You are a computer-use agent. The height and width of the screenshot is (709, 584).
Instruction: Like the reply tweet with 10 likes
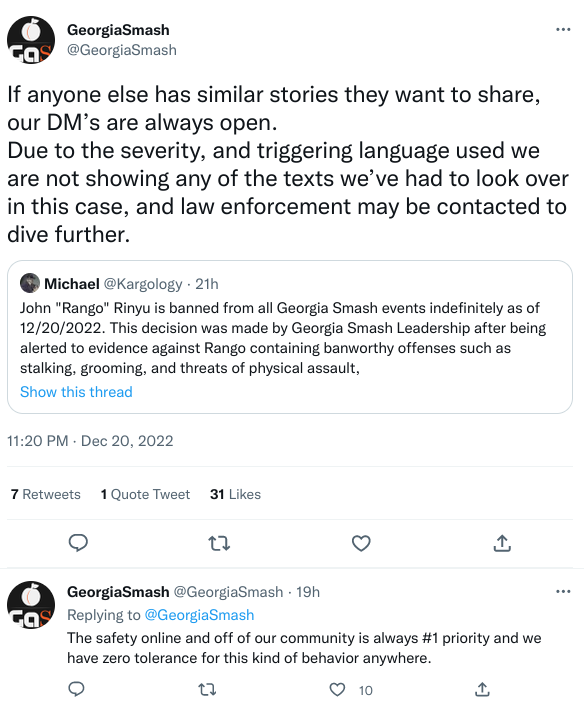pos(337,690)
